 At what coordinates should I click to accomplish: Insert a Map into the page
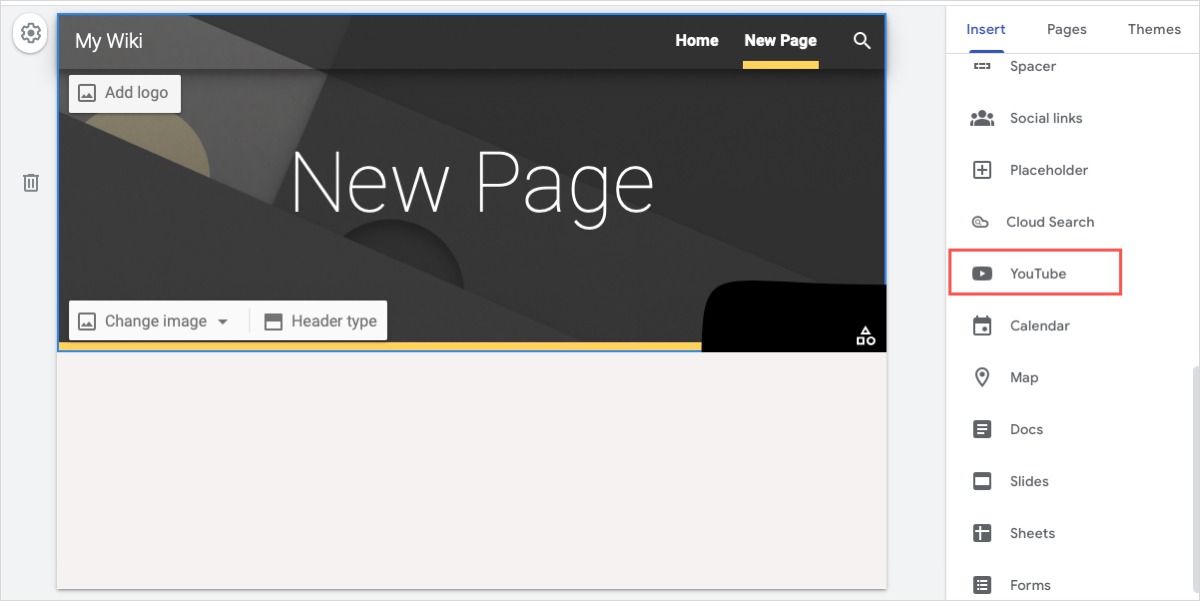1023,377
